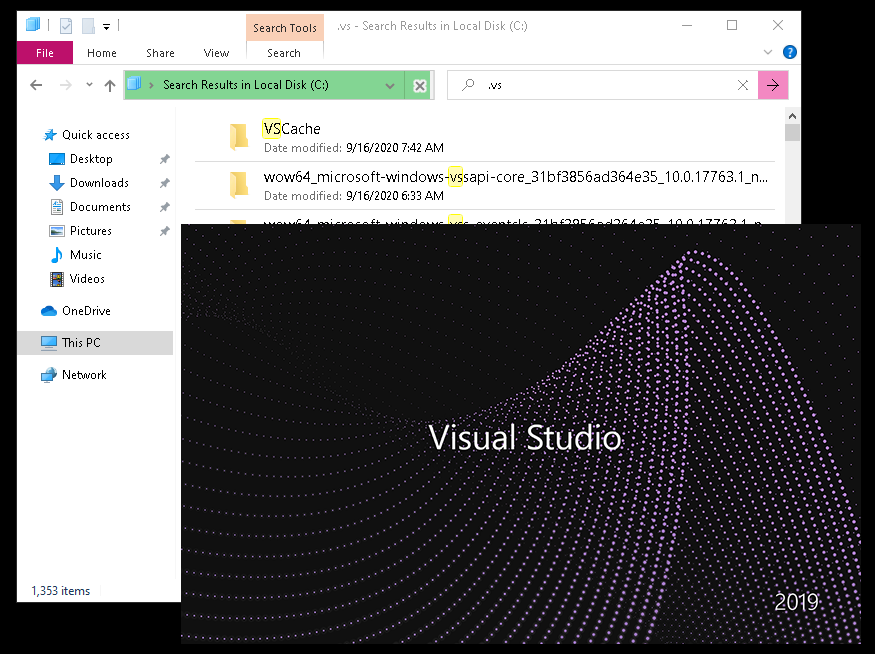Open Desktop in the navigation pane
Viewport: 875px width, 654px height.
coord(91,159)
